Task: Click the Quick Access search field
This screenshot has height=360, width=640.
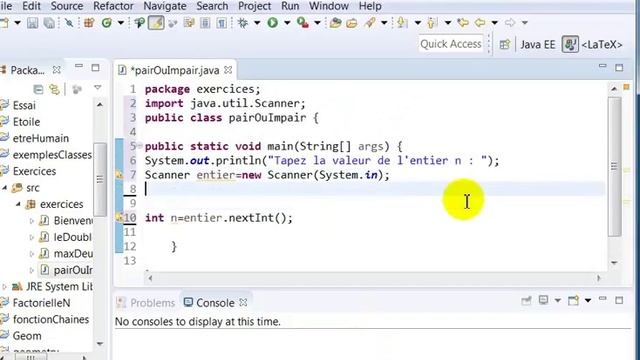Action: coord(451,44)
